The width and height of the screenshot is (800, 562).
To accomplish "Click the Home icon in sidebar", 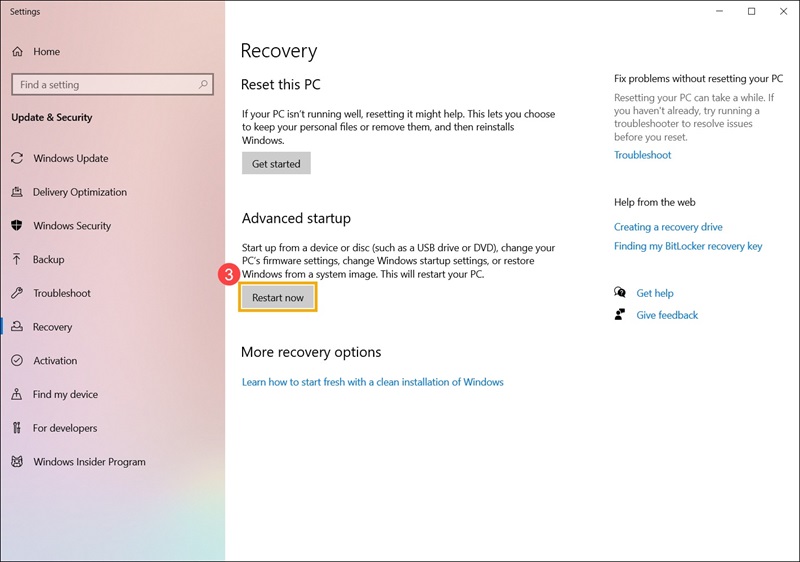I will coord(17,52).
